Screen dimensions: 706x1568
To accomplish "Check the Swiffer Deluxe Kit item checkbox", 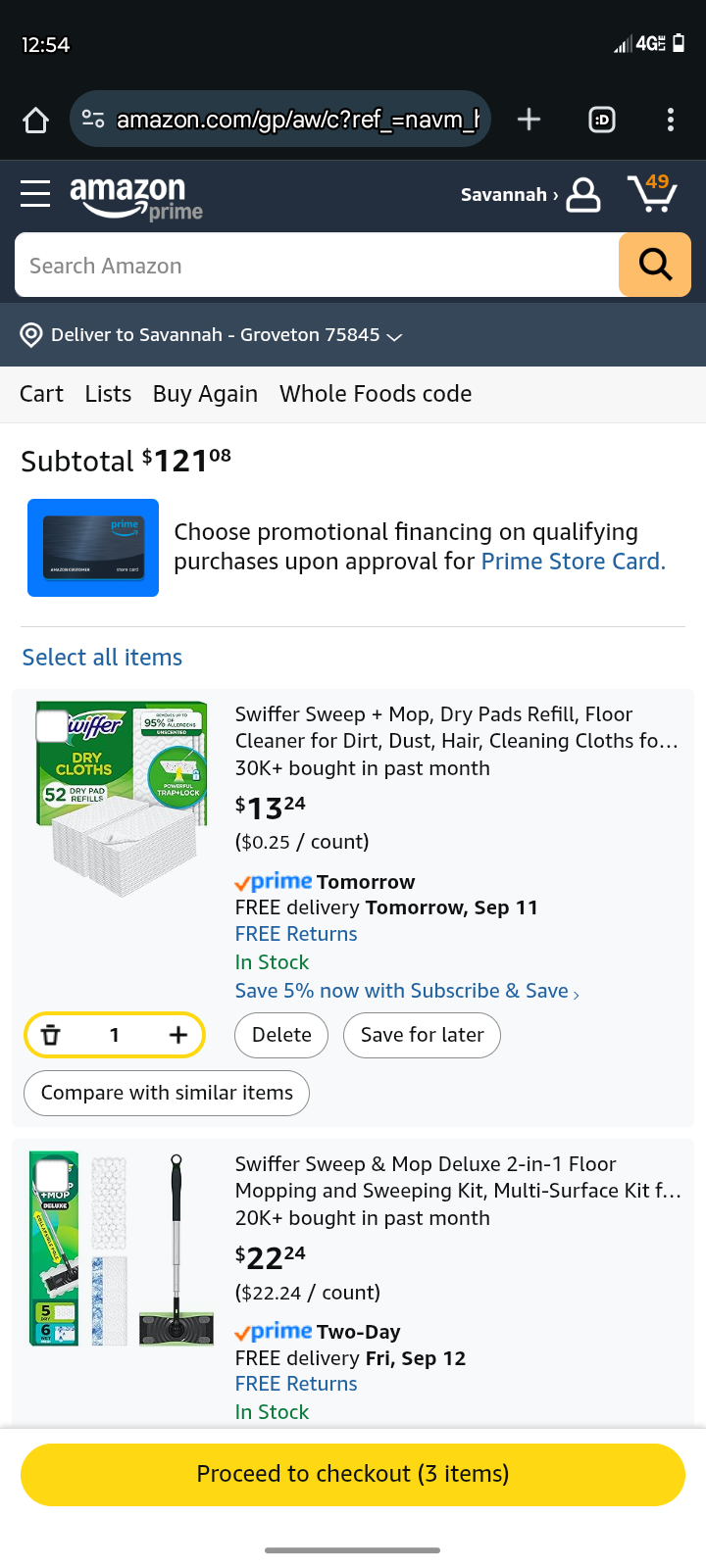I will (x=52, y=1175).
